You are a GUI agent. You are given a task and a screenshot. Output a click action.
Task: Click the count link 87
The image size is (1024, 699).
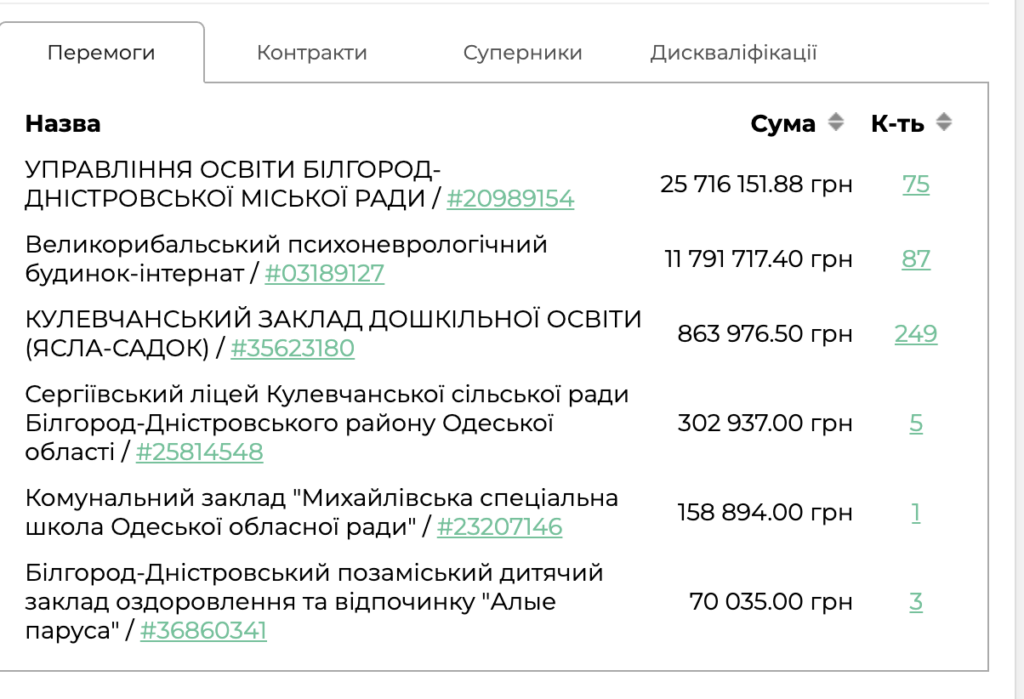point(915,259)
